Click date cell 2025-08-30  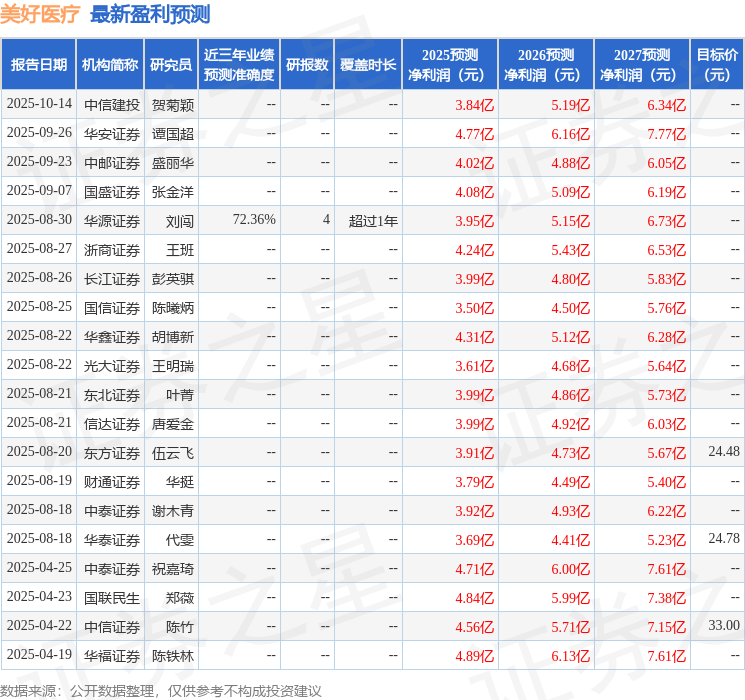(x=39, y=220)
